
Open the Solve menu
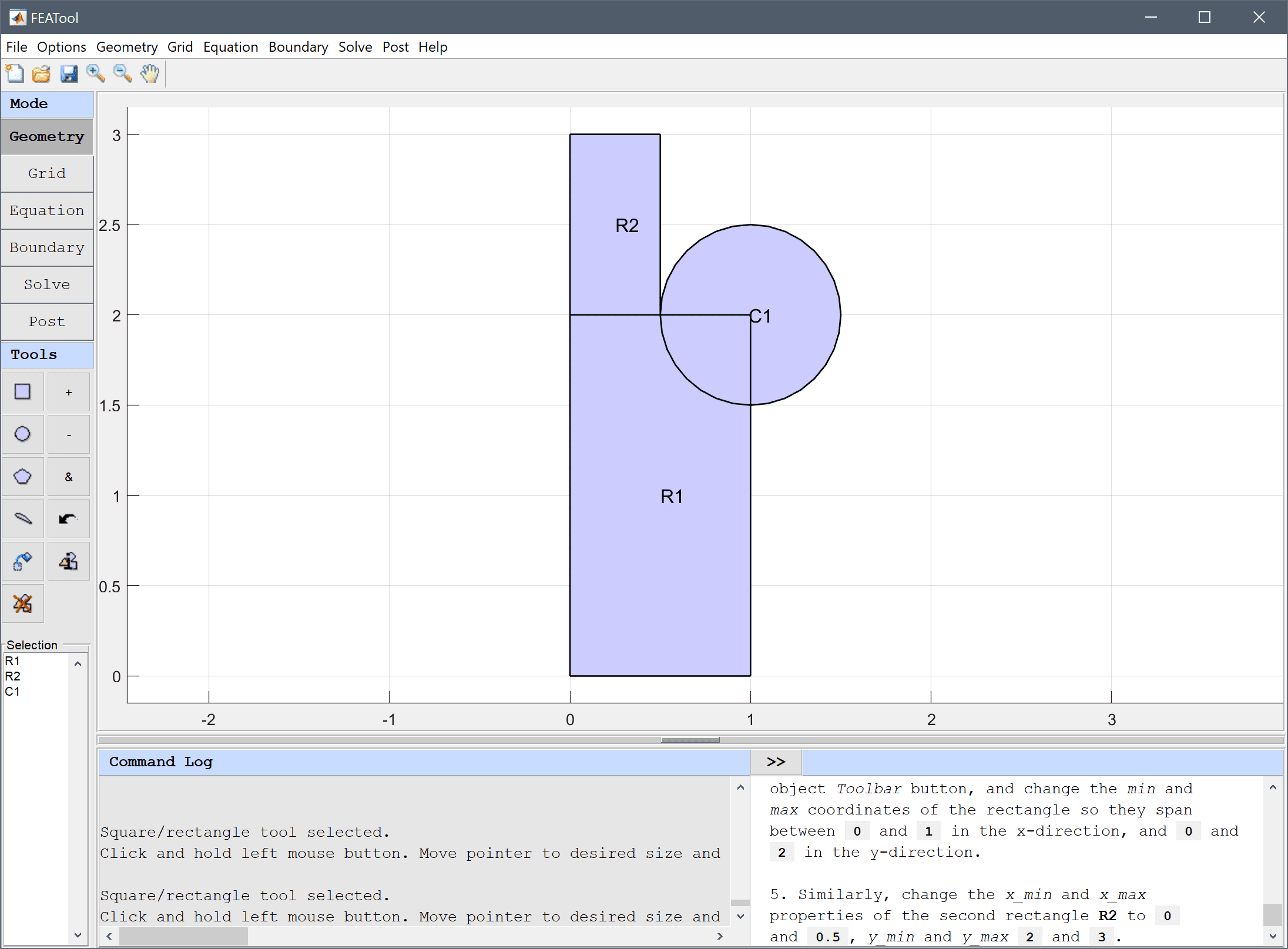click(355, 47)
